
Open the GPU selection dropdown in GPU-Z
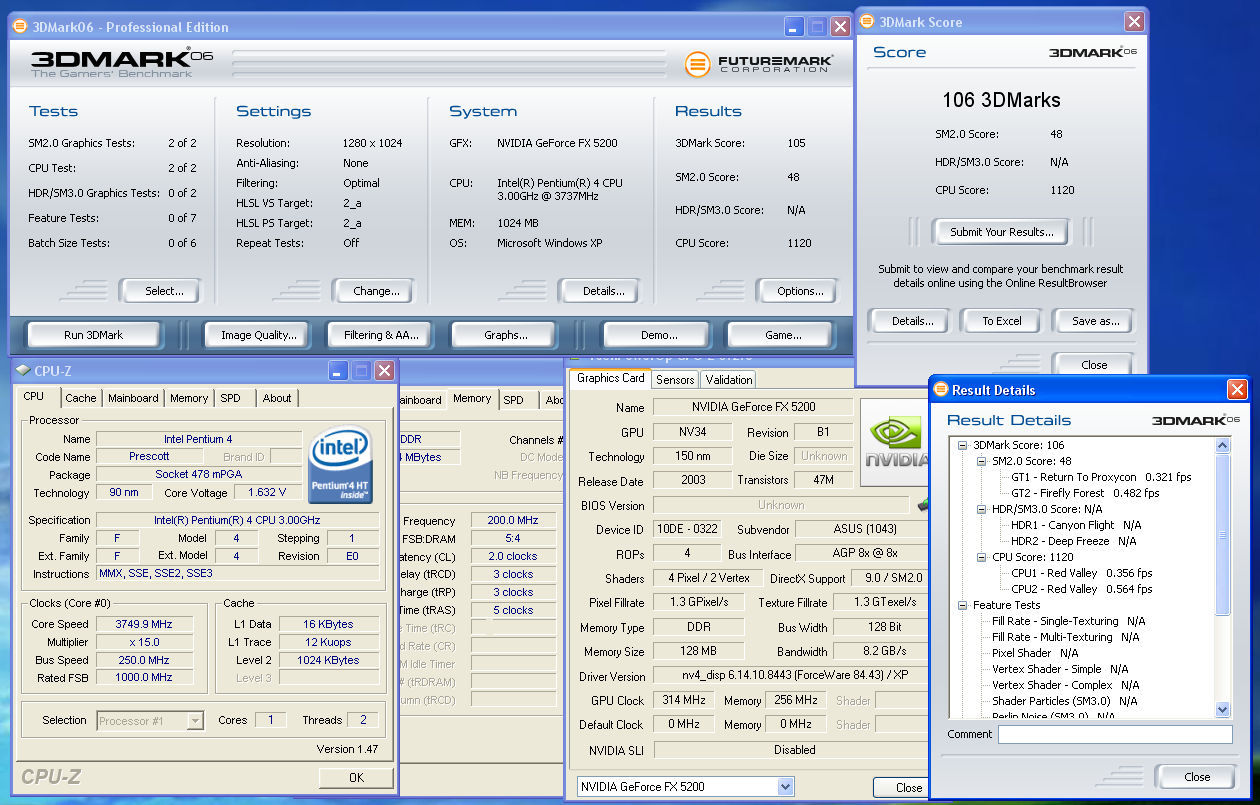(x=785, y=787)
